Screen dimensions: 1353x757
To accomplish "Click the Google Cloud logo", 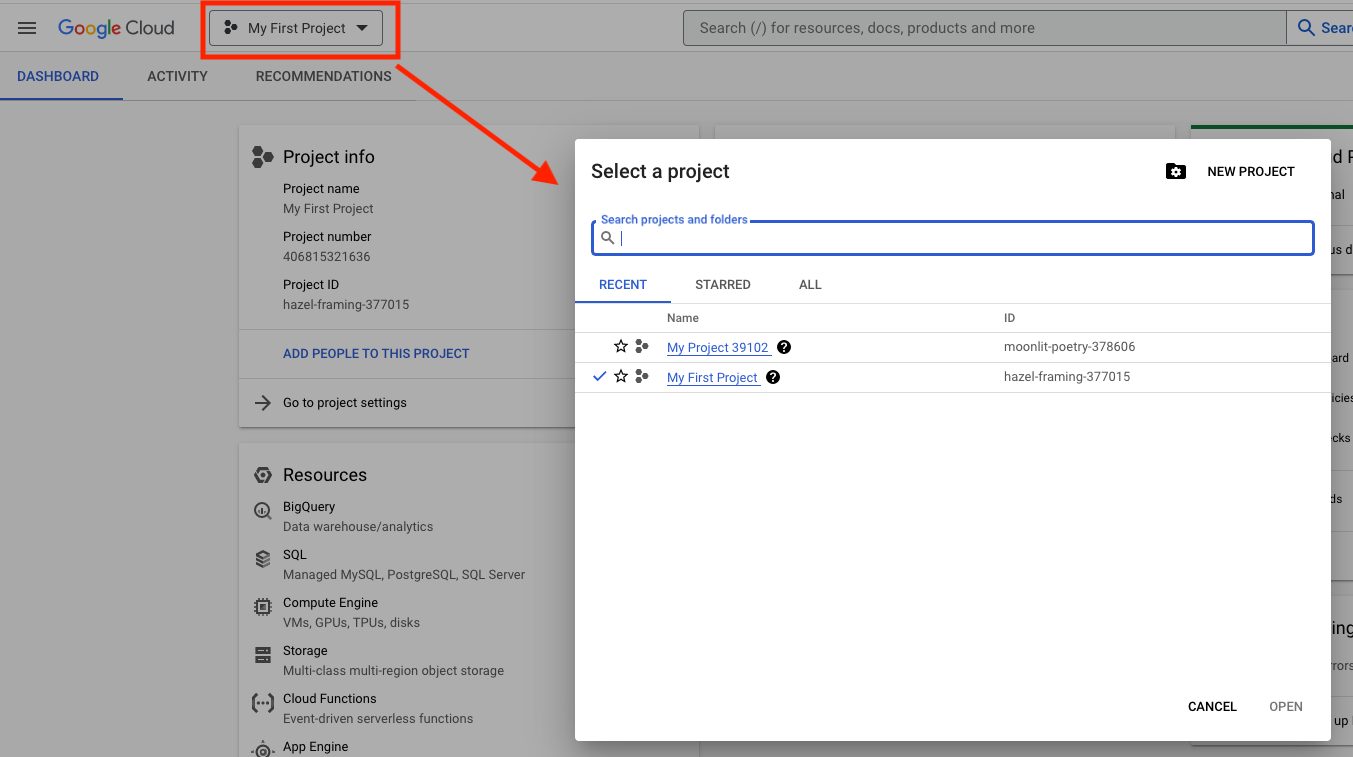I will click(x=116, y=28).
